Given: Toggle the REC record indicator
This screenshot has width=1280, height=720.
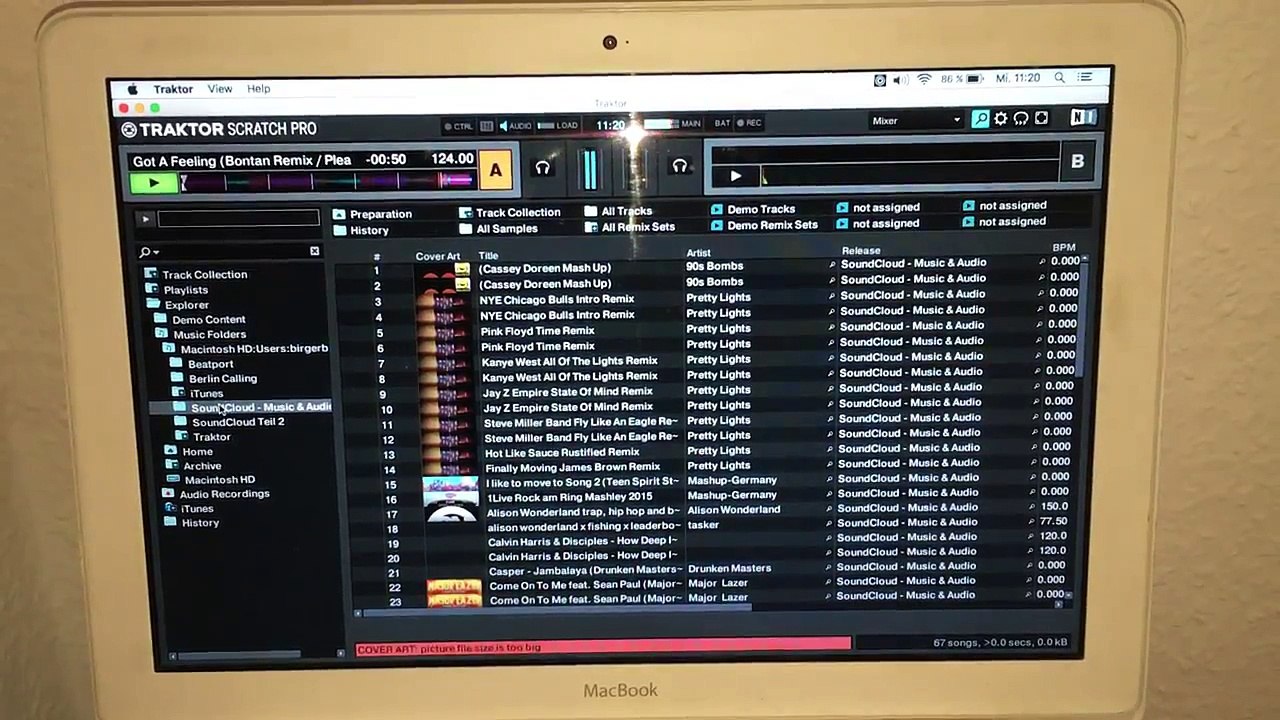Looking at the screenshot, I should click(749, 123).
